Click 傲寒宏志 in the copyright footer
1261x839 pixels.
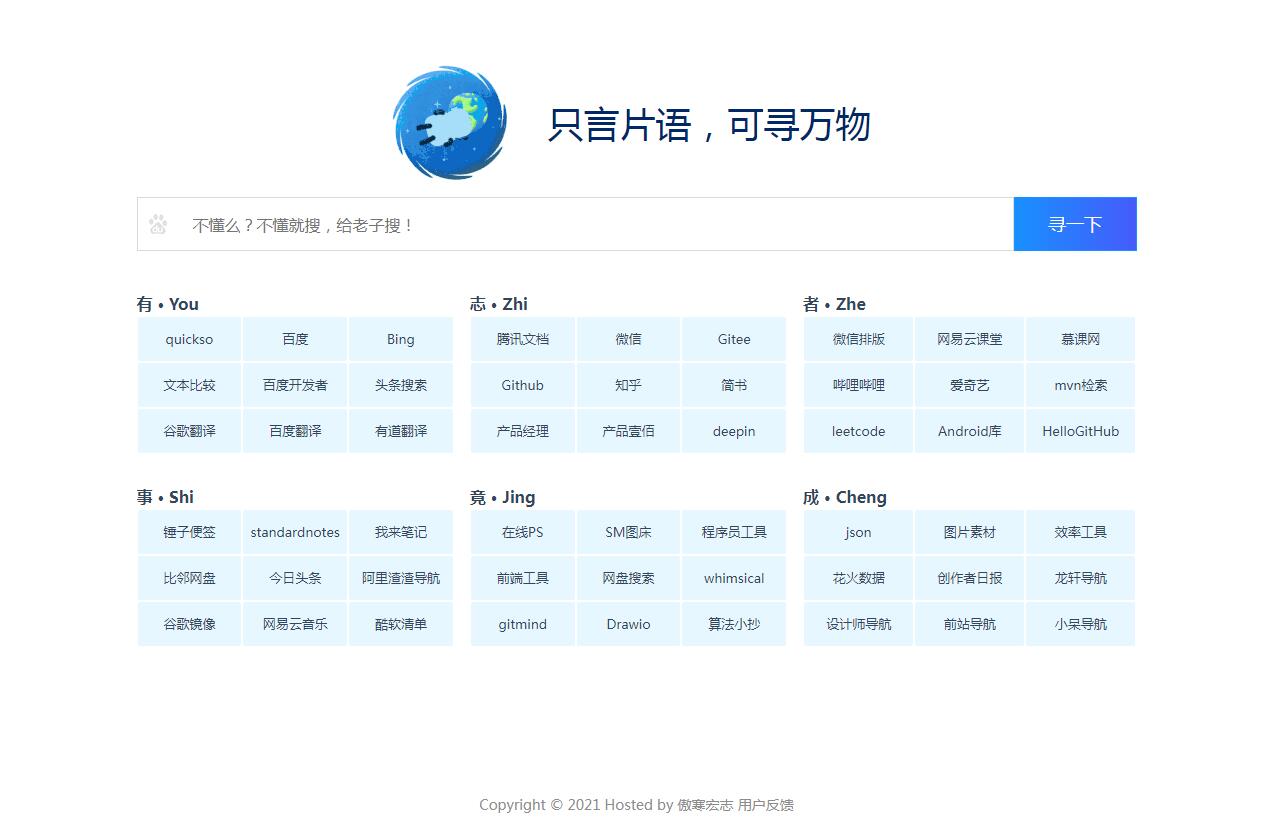pyautogui.click(x=705, y=805)
